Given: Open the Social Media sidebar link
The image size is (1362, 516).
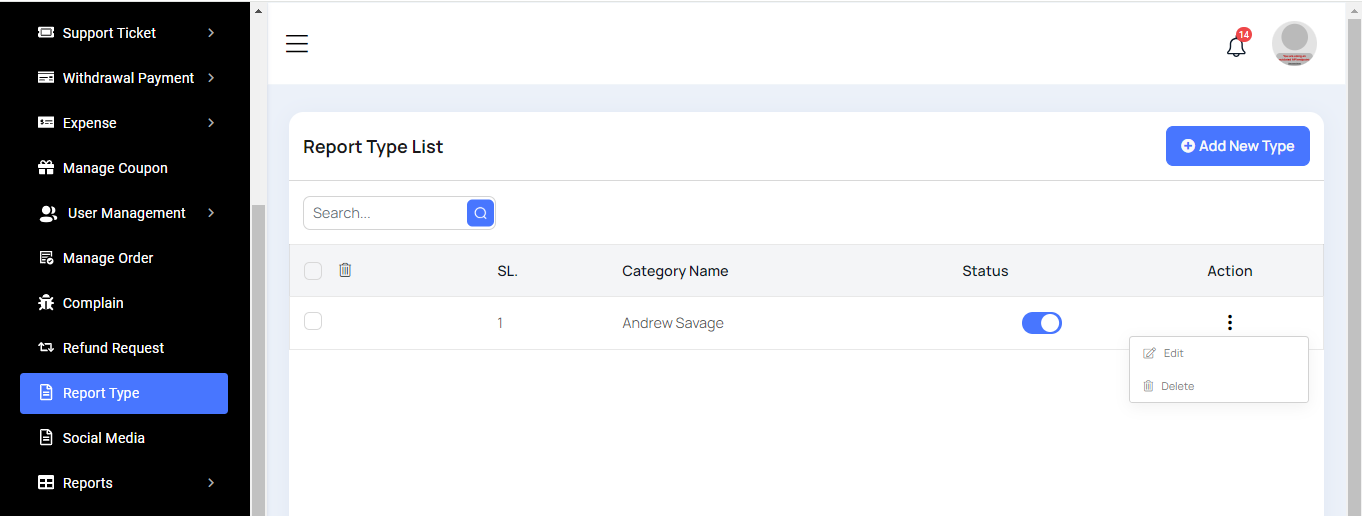Looking at the screenshot, I should click(x=103, y=438).
